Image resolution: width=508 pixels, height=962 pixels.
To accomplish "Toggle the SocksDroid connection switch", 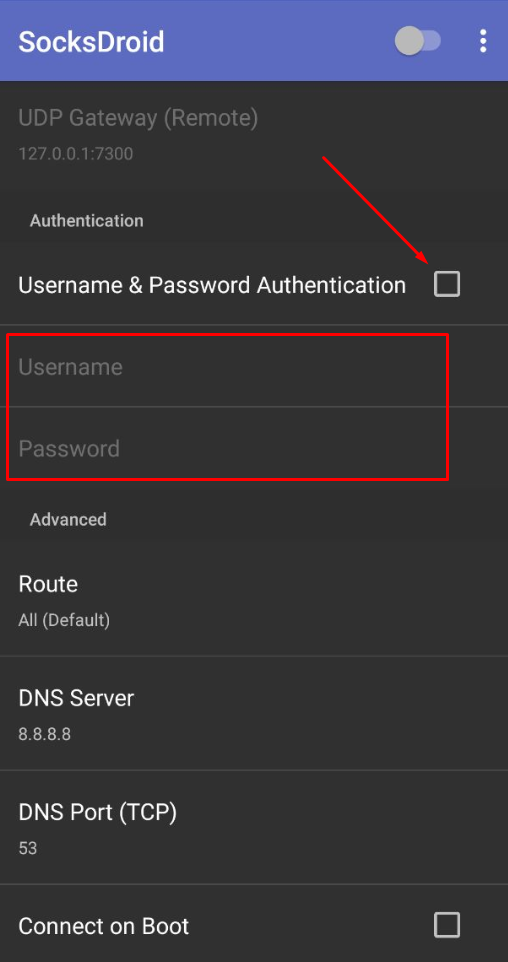I will [x=418, y=41].
